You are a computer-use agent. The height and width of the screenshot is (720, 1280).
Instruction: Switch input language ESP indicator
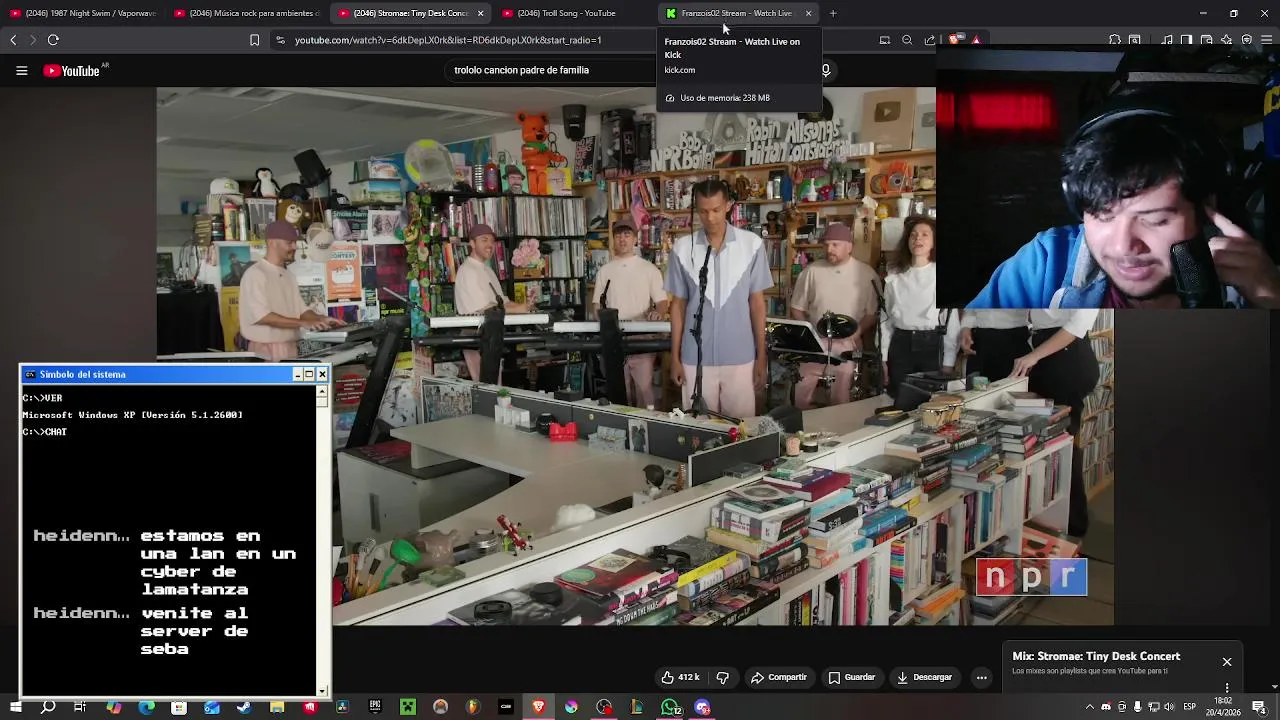click(x=1190, y=707)
